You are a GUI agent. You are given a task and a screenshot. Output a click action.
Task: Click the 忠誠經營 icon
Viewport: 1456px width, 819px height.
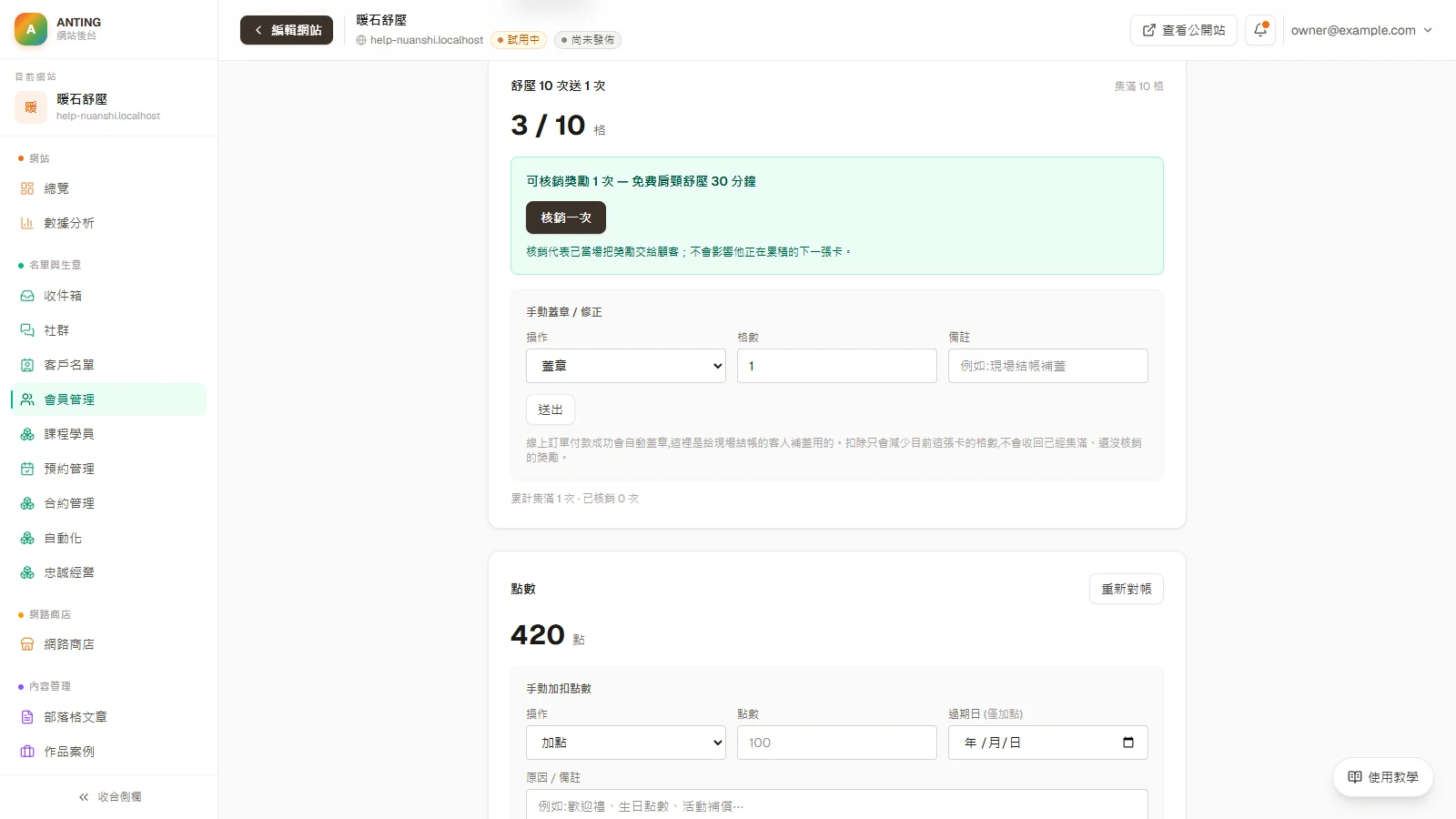(27, 572)
